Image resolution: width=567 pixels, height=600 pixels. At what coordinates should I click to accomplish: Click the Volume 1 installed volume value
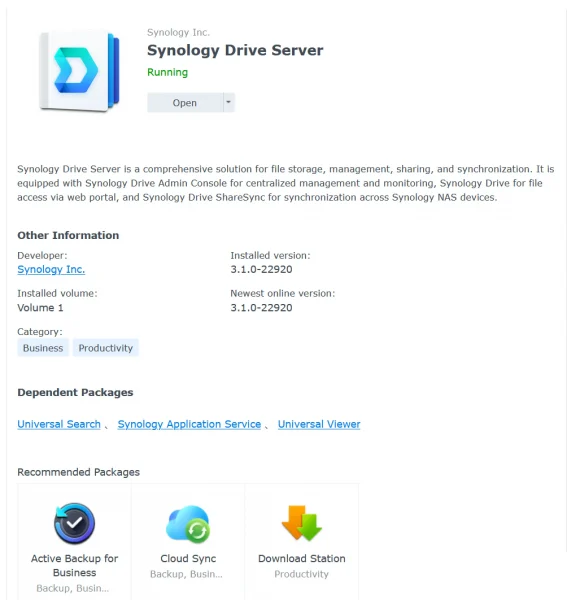pyautogui.click(x=40, y=308)
